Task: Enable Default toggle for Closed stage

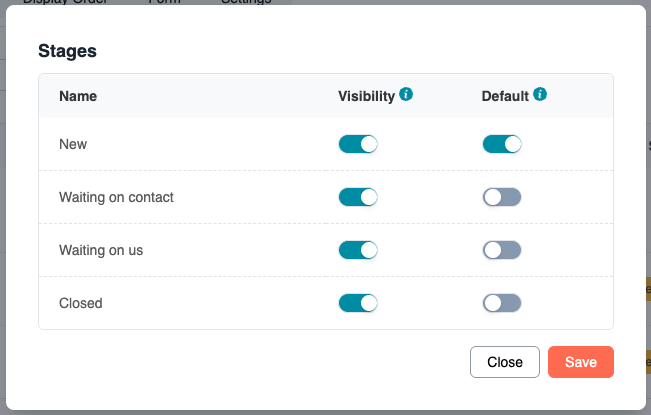Action: 502,303
